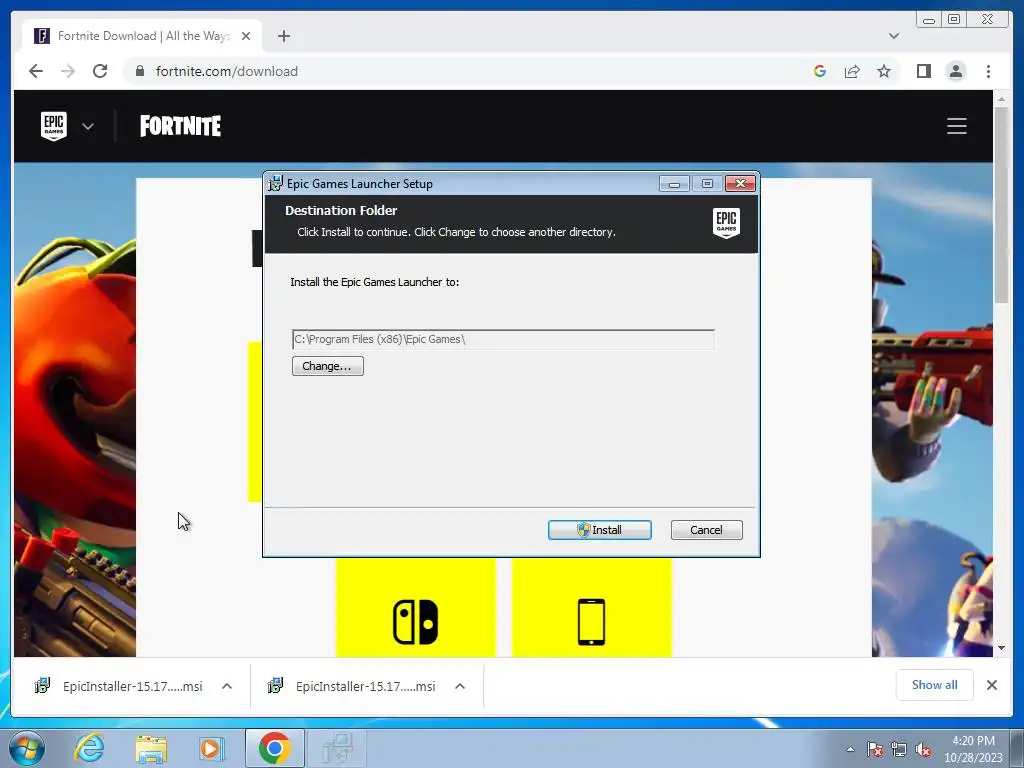Viewport: 1024px width, 768px height.
Task: Open the Chrome profile avatar
Action: [956, 71]
